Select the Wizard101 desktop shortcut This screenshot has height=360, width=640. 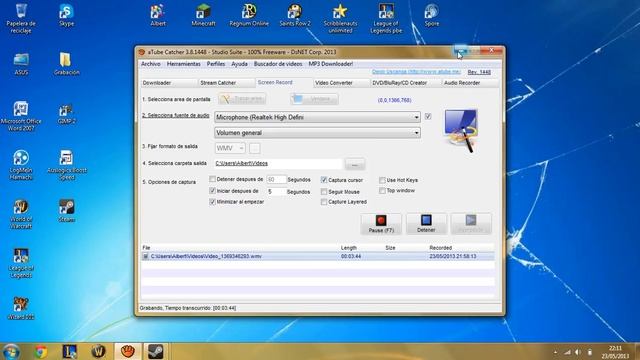click(x=21, y=308)
